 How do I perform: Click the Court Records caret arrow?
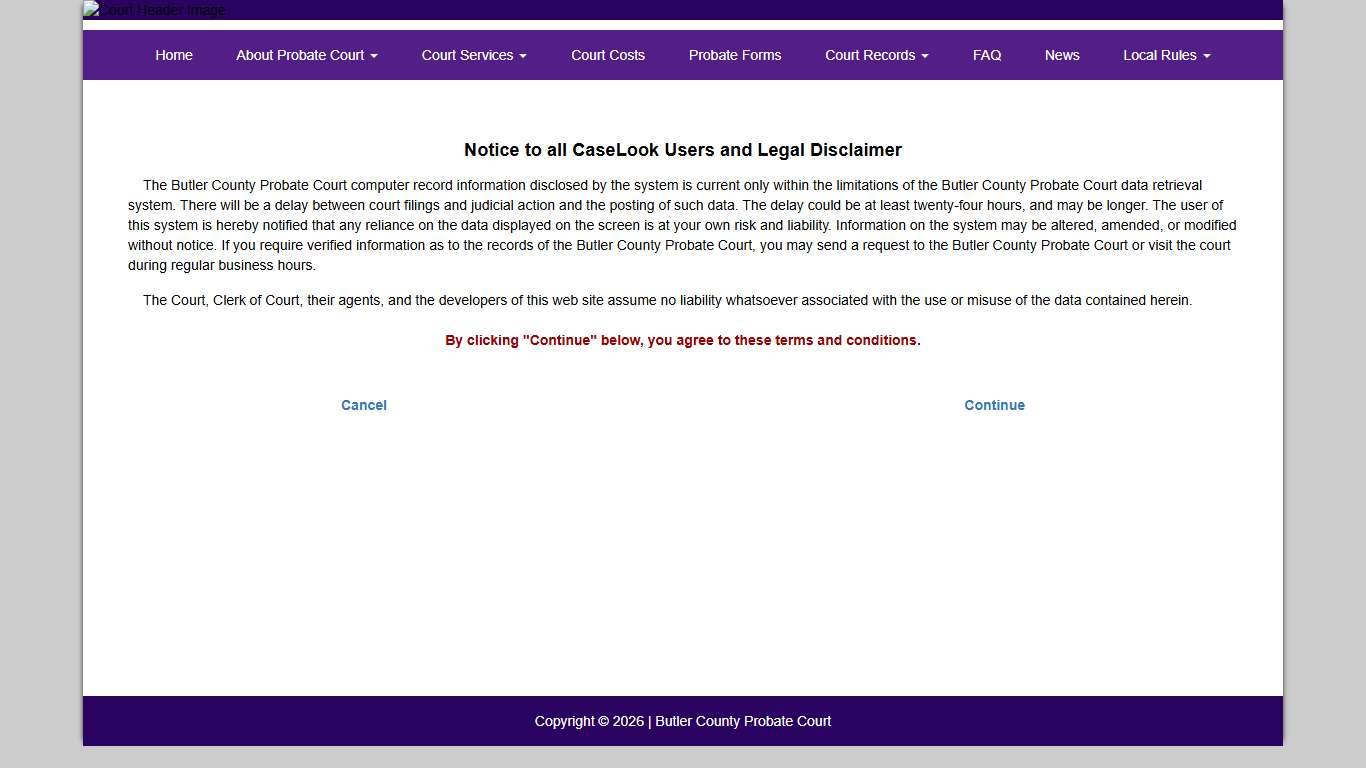pyautogui.click(x=925, y=55)
